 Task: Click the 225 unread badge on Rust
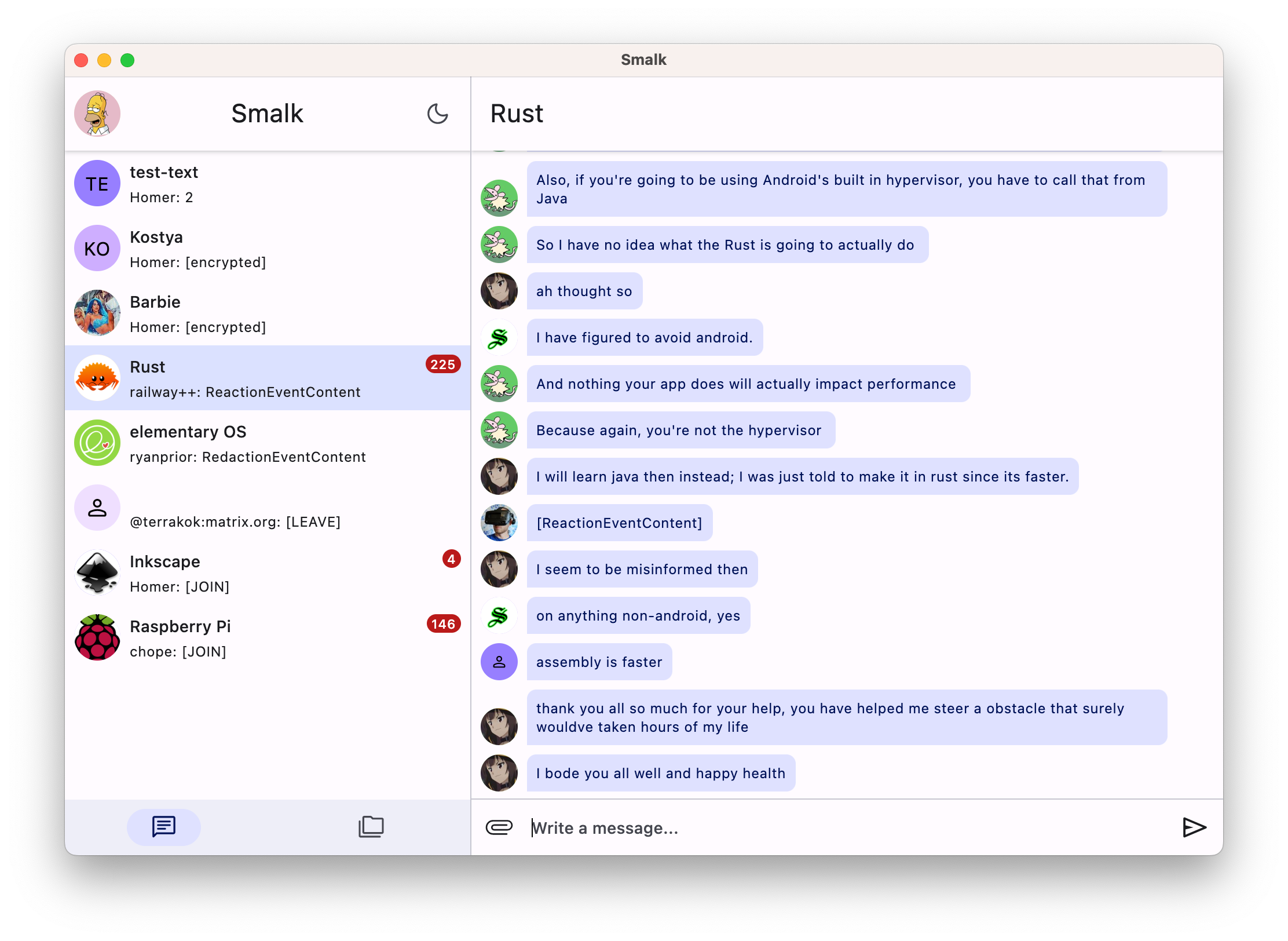442,364
